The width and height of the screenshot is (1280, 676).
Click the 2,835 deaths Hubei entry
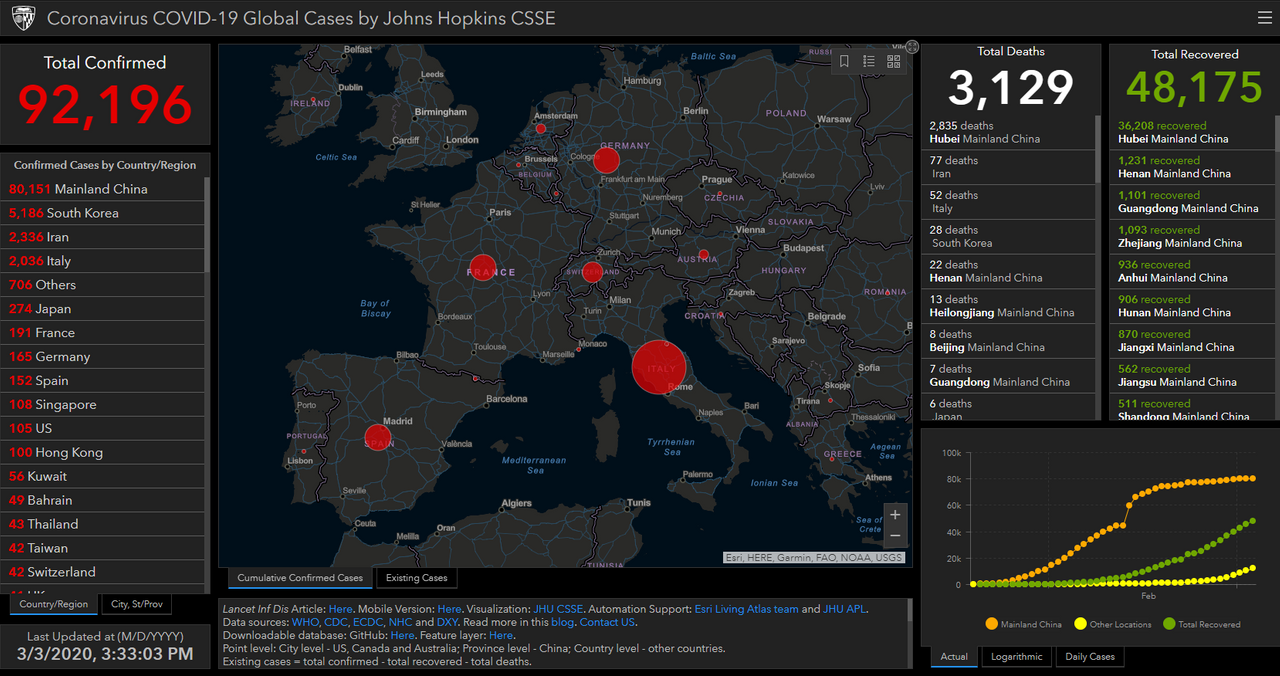[1008, 132]
